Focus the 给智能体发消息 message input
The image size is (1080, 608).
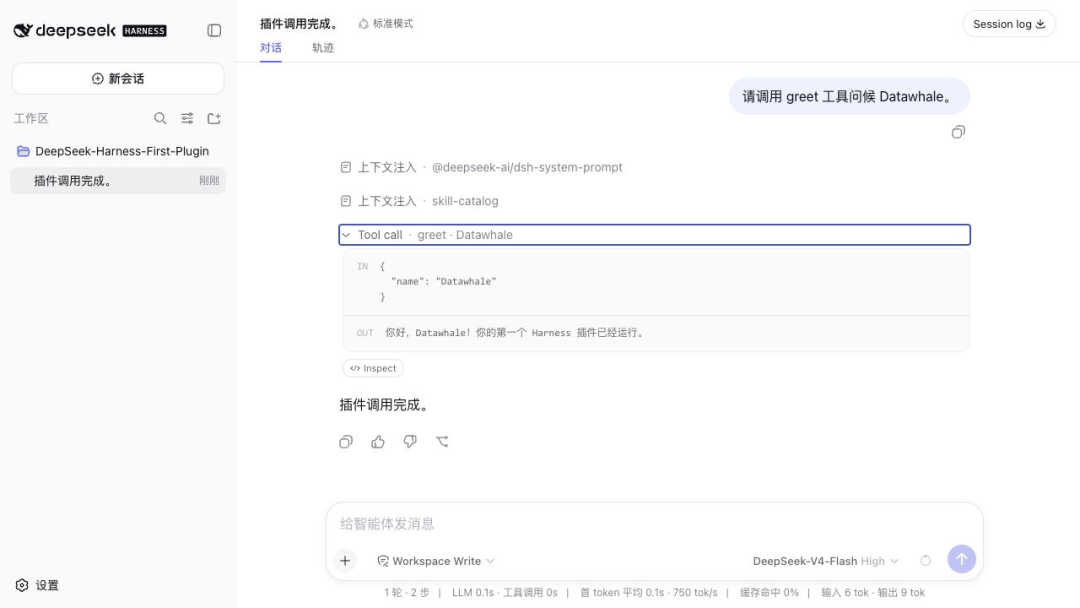654,524
